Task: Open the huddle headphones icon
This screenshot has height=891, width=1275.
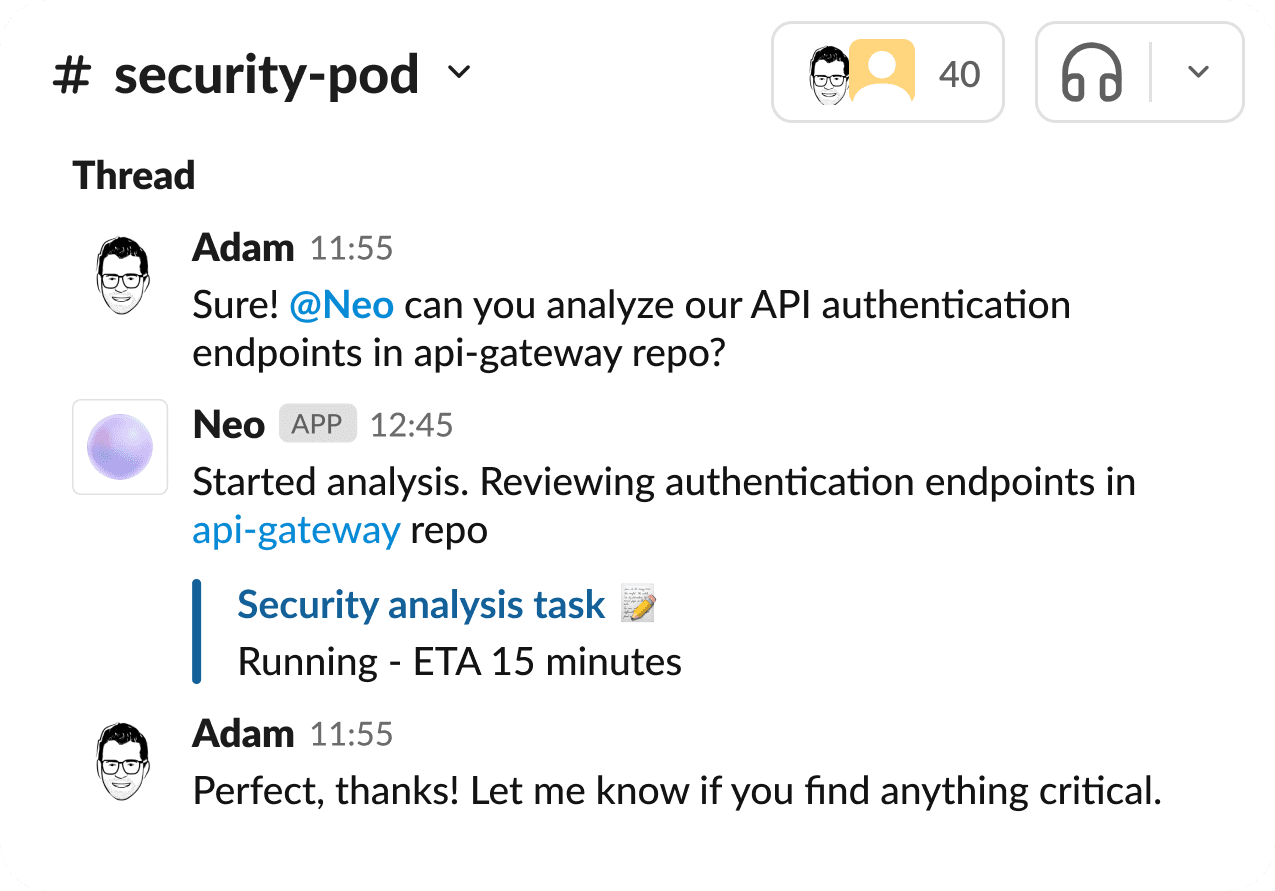Action: click(1092, 73)
